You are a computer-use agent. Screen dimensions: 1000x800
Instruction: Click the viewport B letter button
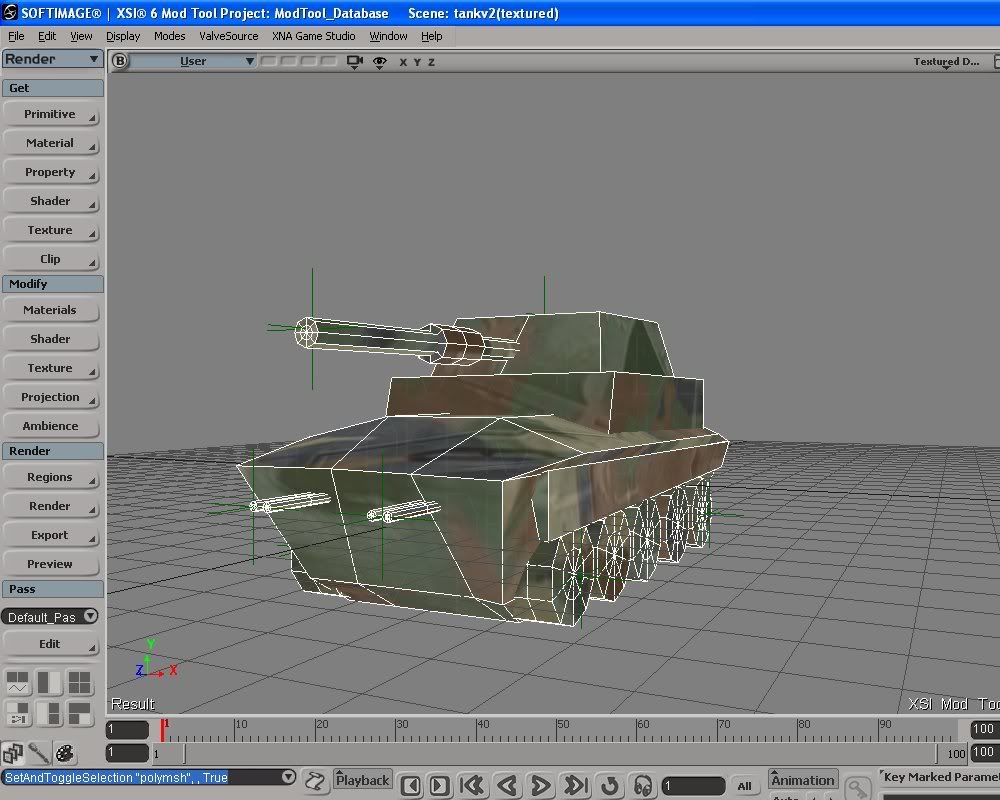(120, 61)
